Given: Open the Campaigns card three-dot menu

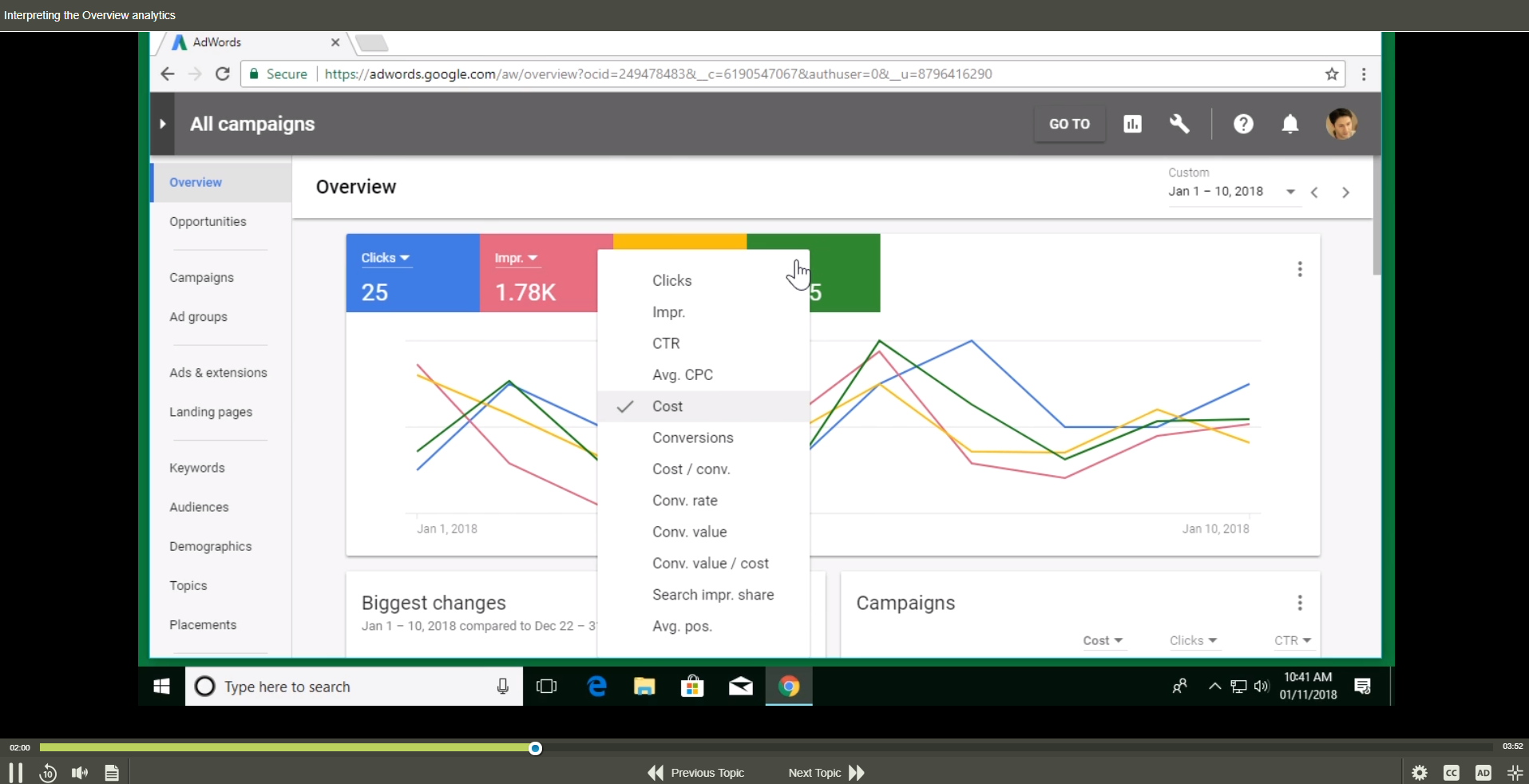Looking at the screenshot, I should 1298,602.
